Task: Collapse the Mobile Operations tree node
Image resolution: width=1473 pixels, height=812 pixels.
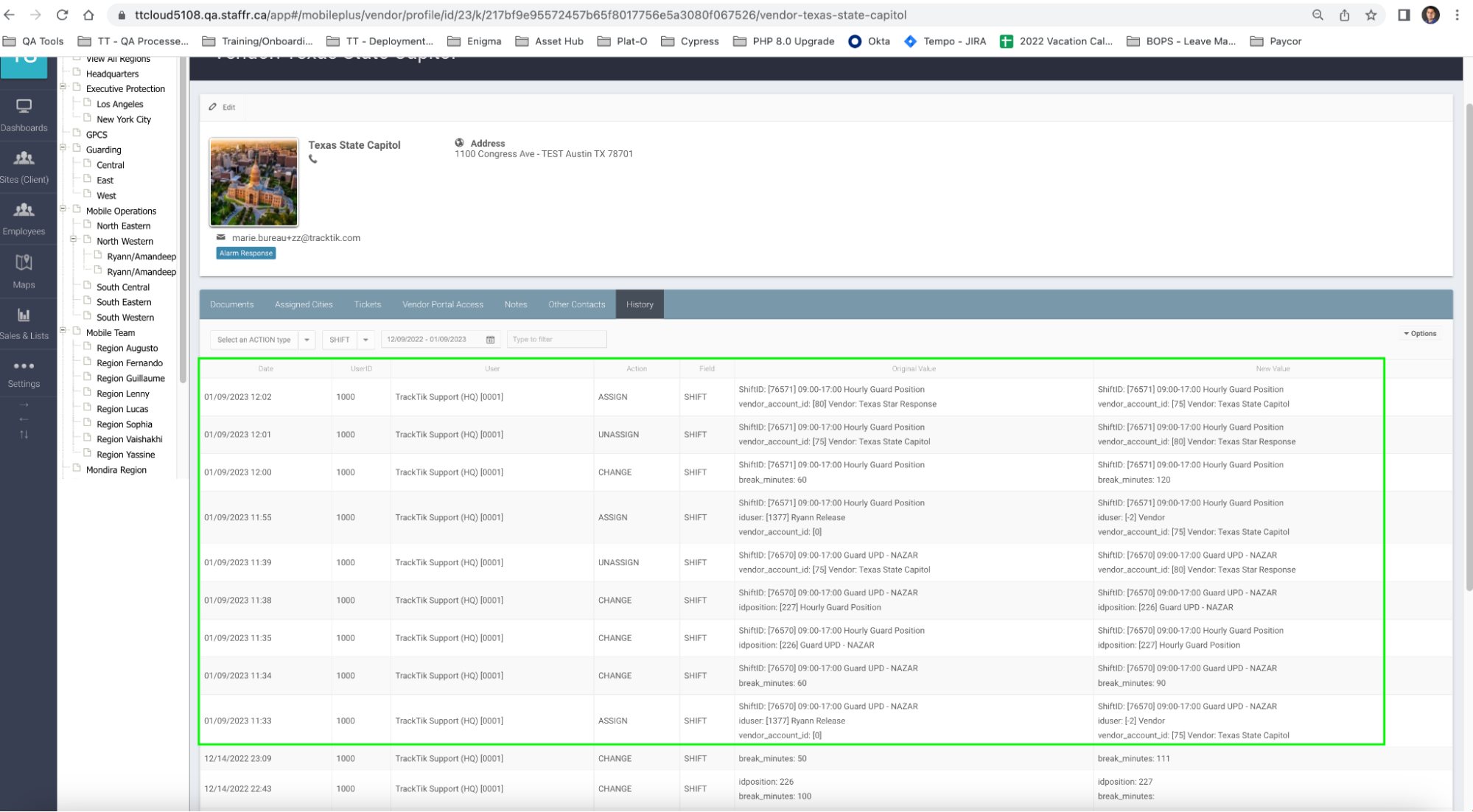Action: [63, 209]
